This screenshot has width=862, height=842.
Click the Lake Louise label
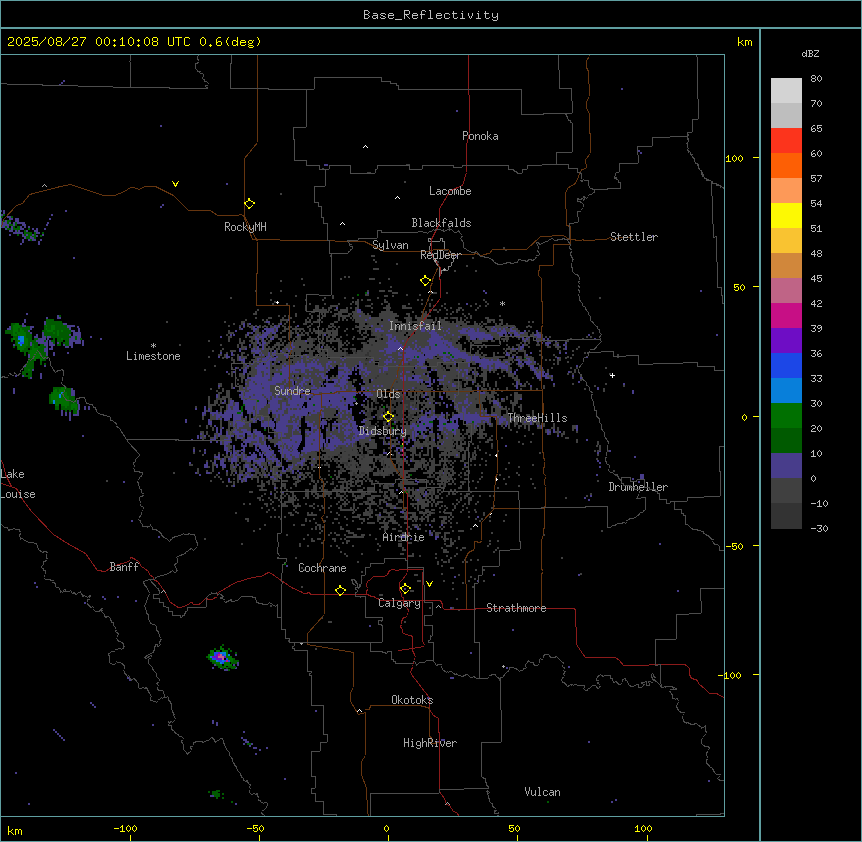tap(18, 484)
